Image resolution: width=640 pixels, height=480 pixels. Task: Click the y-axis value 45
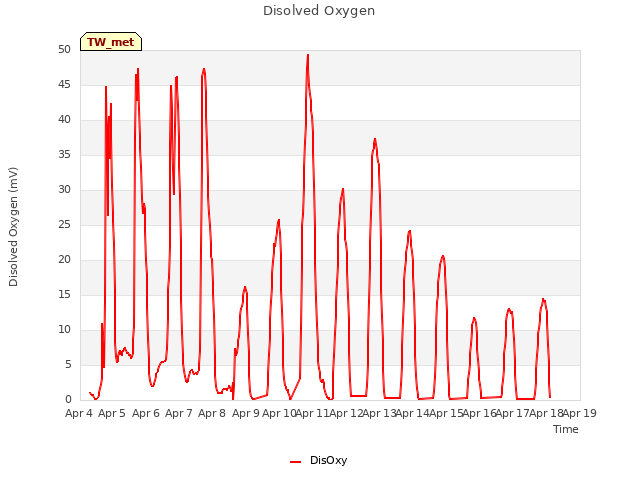tap(64, 85)
